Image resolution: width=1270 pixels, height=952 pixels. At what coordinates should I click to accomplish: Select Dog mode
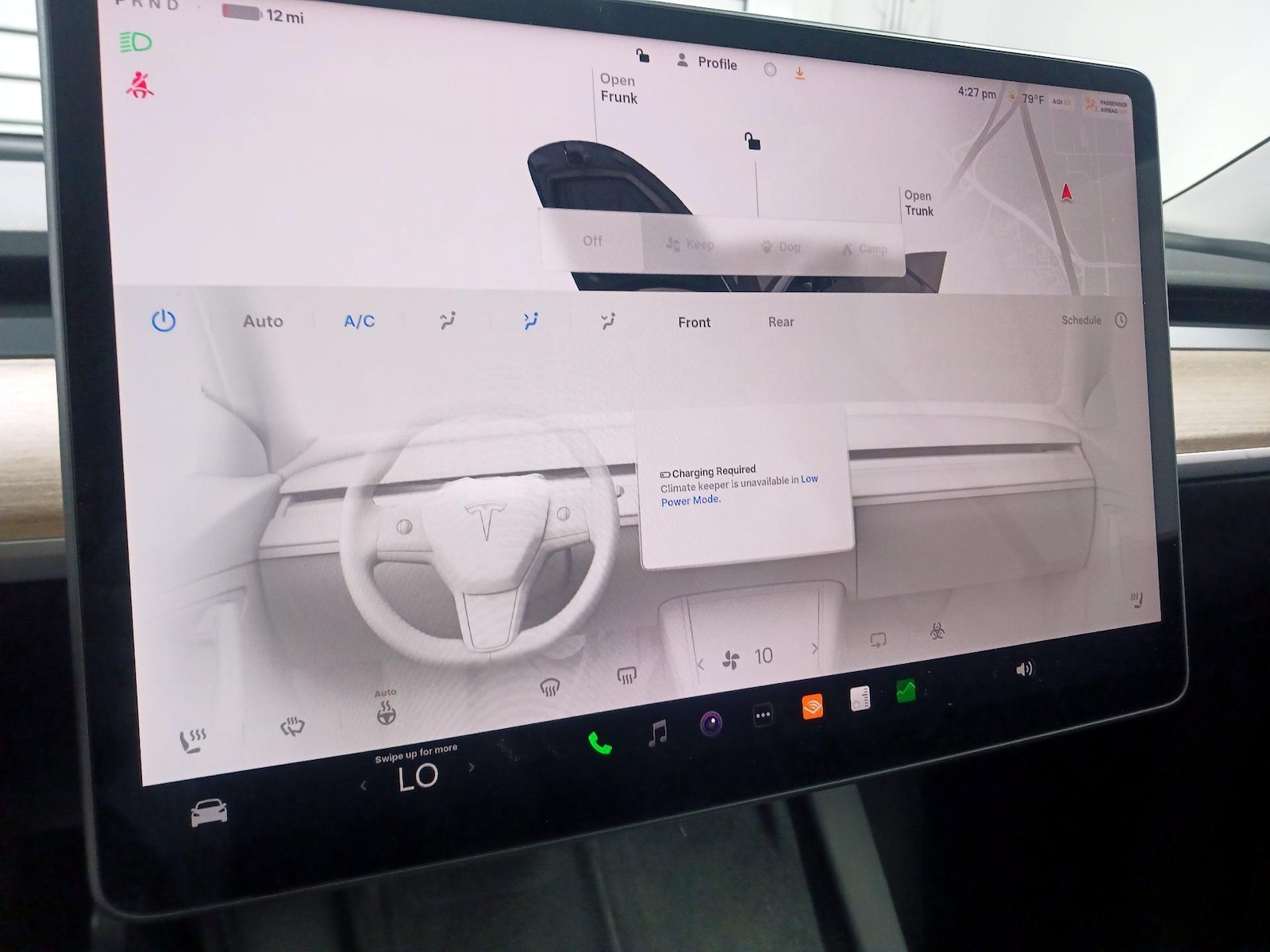click(x=781, y=247)
